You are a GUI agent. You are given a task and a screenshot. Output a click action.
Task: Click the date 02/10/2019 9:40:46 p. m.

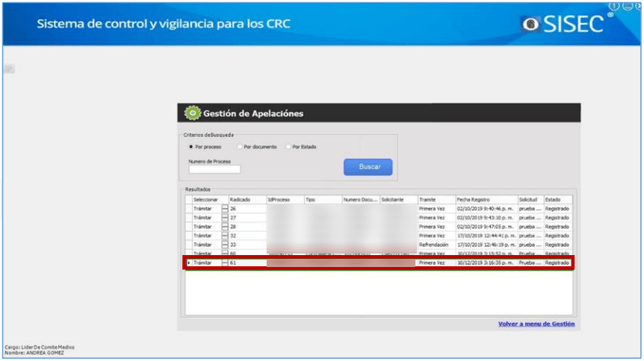tap(485, 209)
